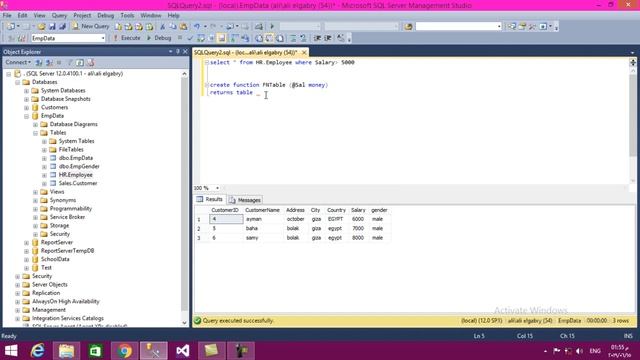The height and width of the screenshot is (360, 640).
Task: Open Visual Studio from the taskbar
Action: click(x=183, y=351)
